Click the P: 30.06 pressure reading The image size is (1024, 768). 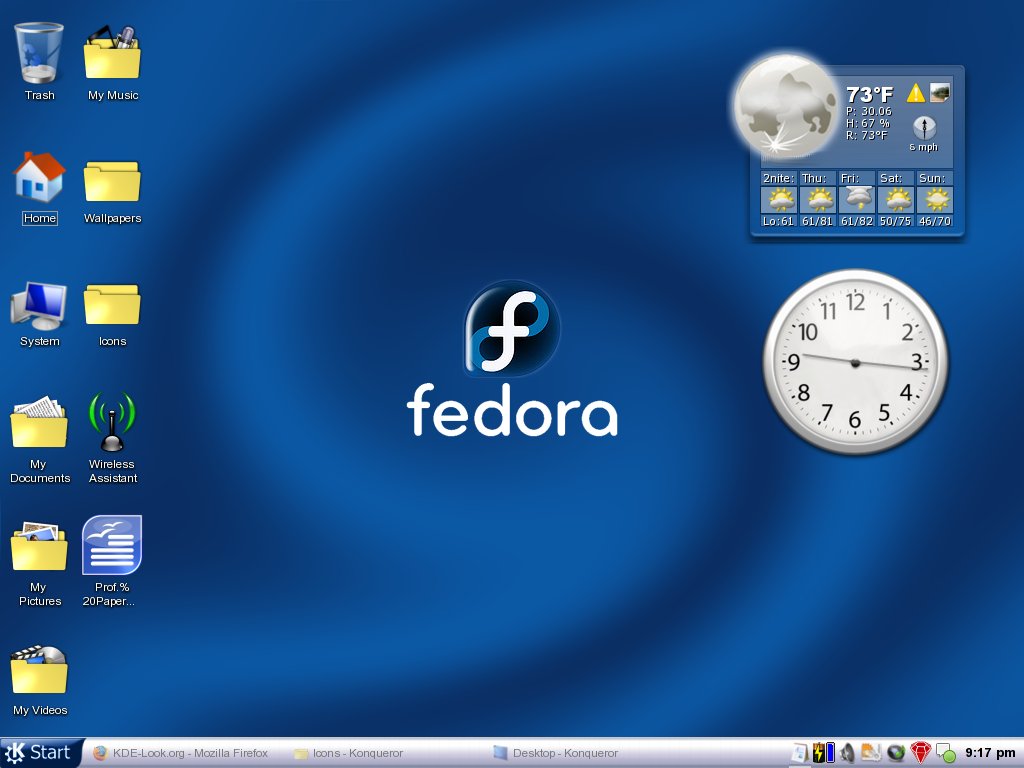click(869, 111)
